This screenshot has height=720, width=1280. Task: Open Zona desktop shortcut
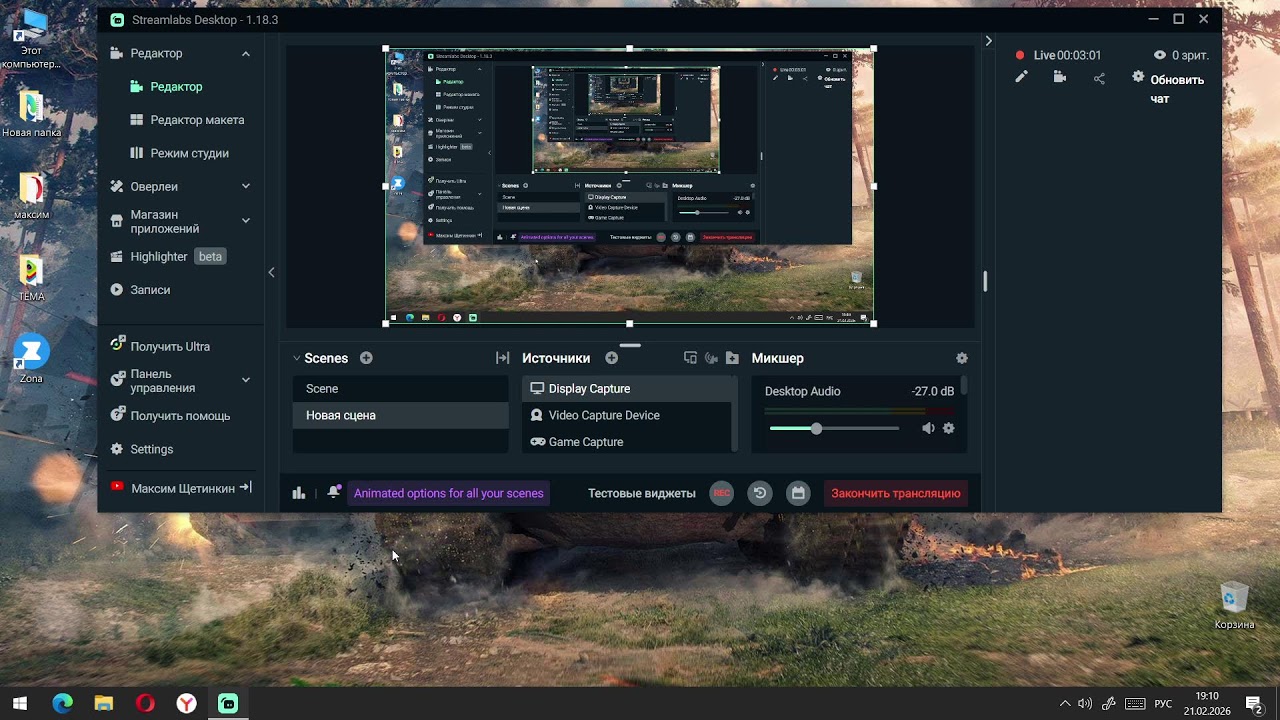click(x=31, y=359)
